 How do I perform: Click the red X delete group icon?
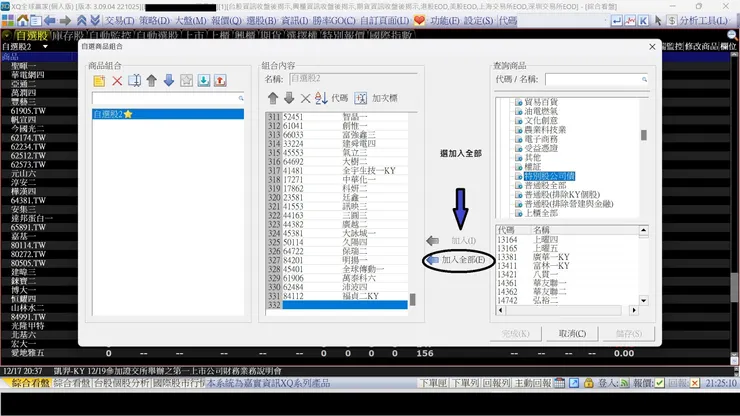point(117,81)
